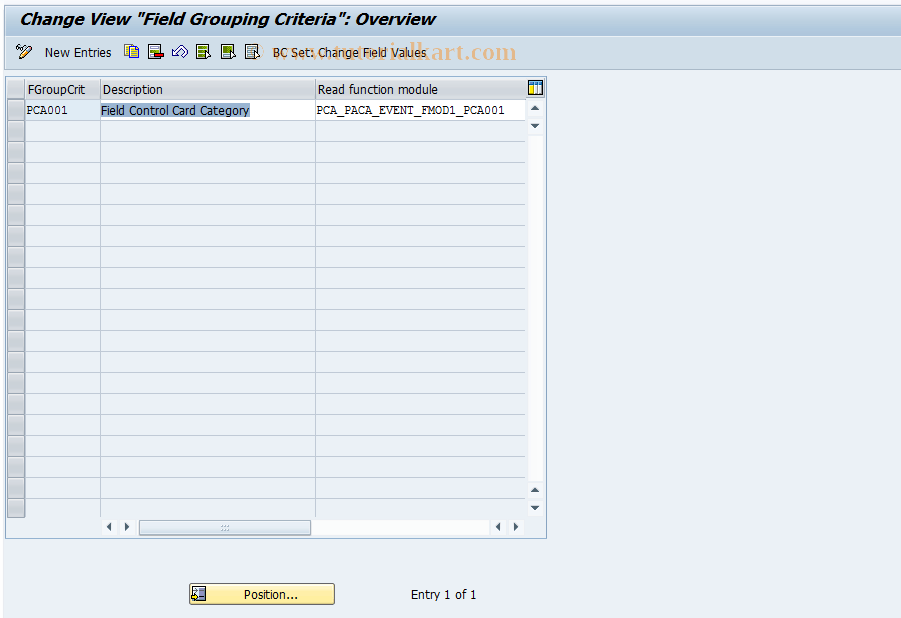Toggle between display and change mode
The width and height of the screenshot is (901, 618).
click(22, 52)
